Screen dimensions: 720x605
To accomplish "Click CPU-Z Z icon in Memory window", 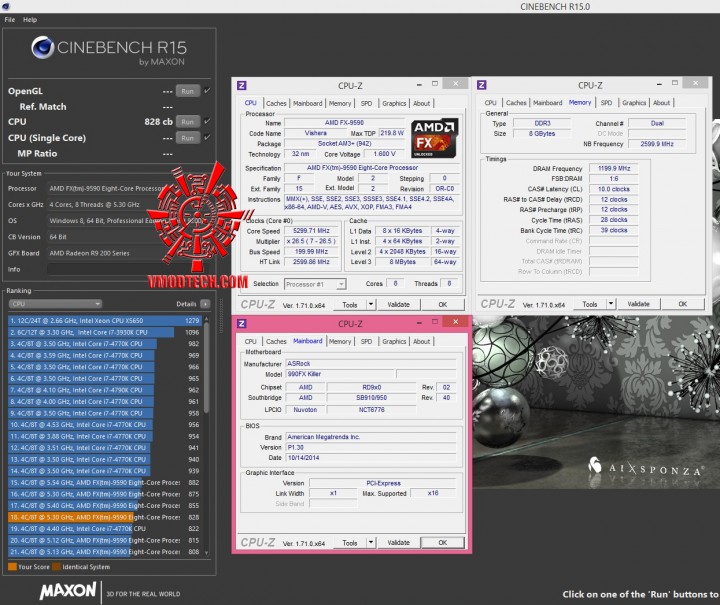I will [482, 85].
